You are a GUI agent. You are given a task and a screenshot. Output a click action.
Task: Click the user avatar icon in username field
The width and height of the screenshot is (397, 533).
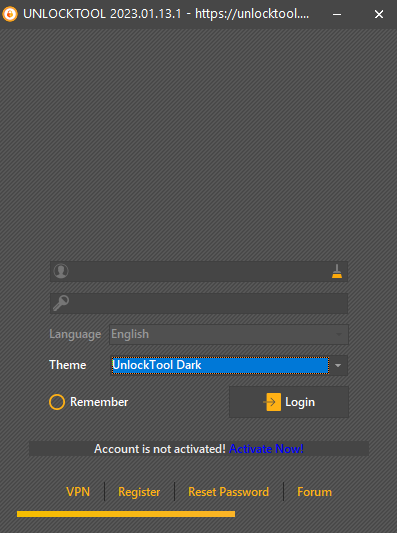point(61,271)
